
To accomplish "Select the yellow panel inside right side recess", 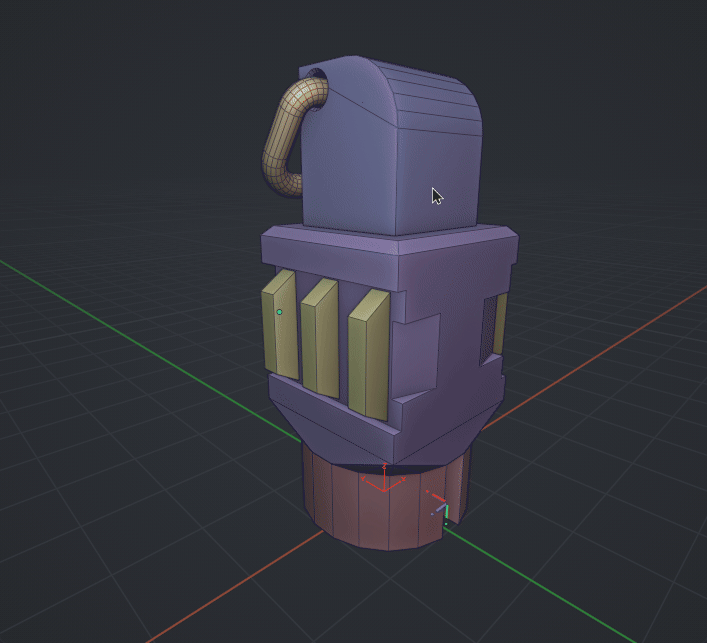I will [500, 323].
